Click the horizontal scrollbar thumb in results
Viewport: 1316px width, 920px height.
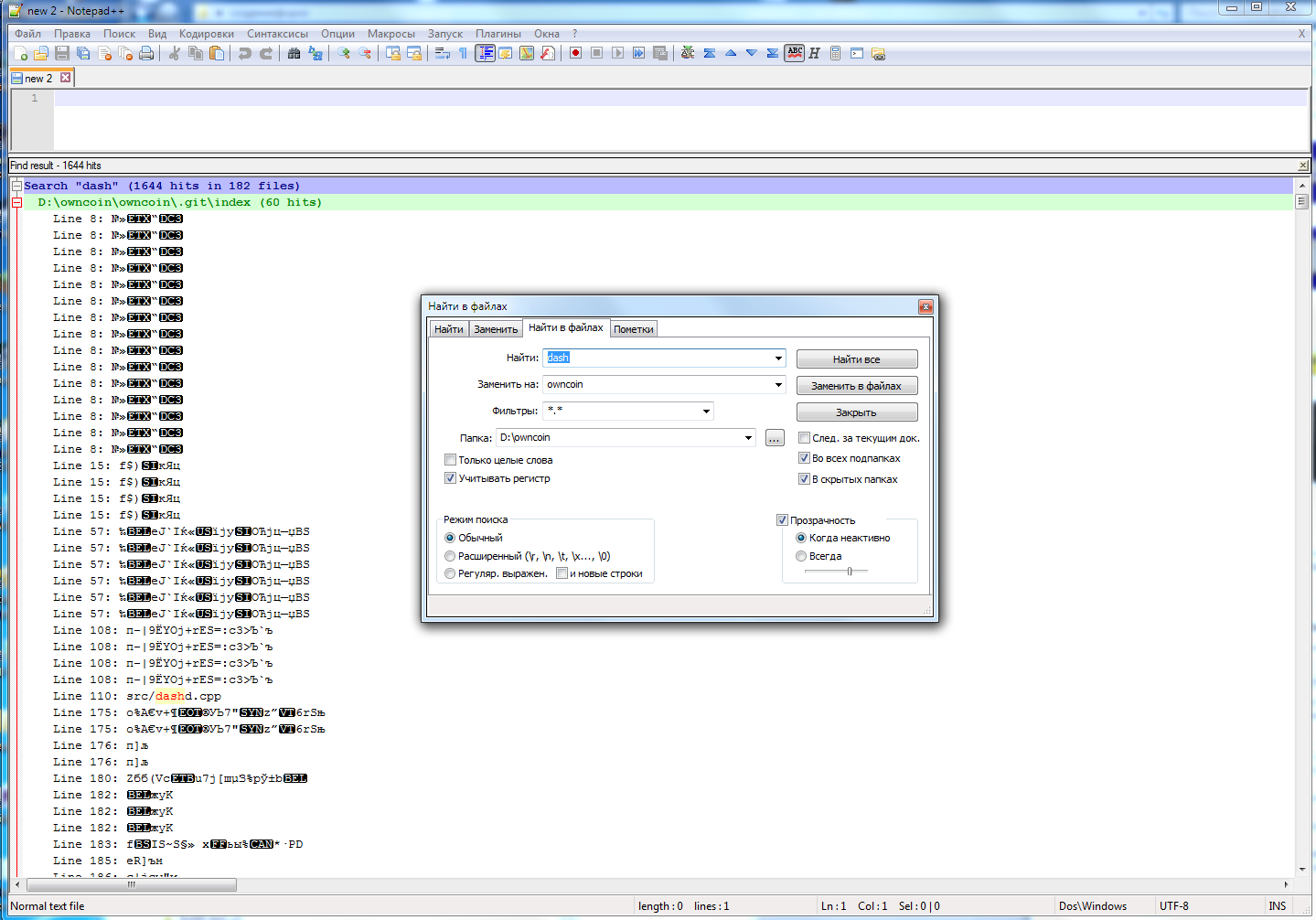[x=132, y=884]
